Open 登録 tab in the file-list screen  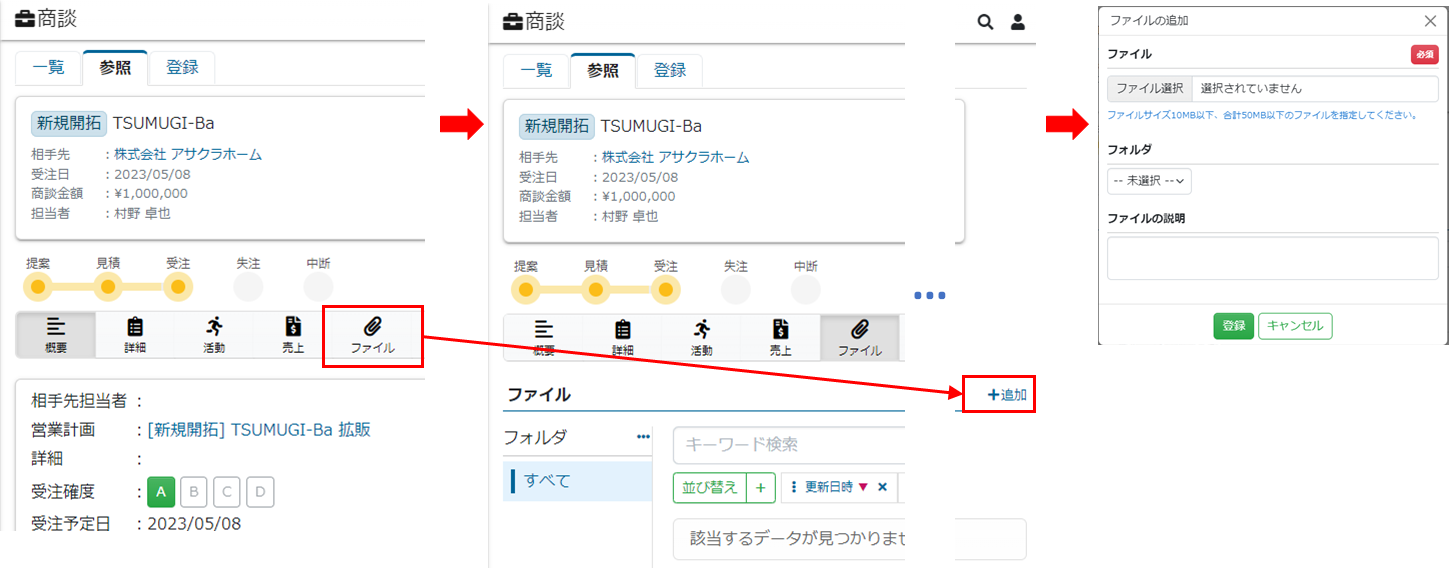pos(670,71)
